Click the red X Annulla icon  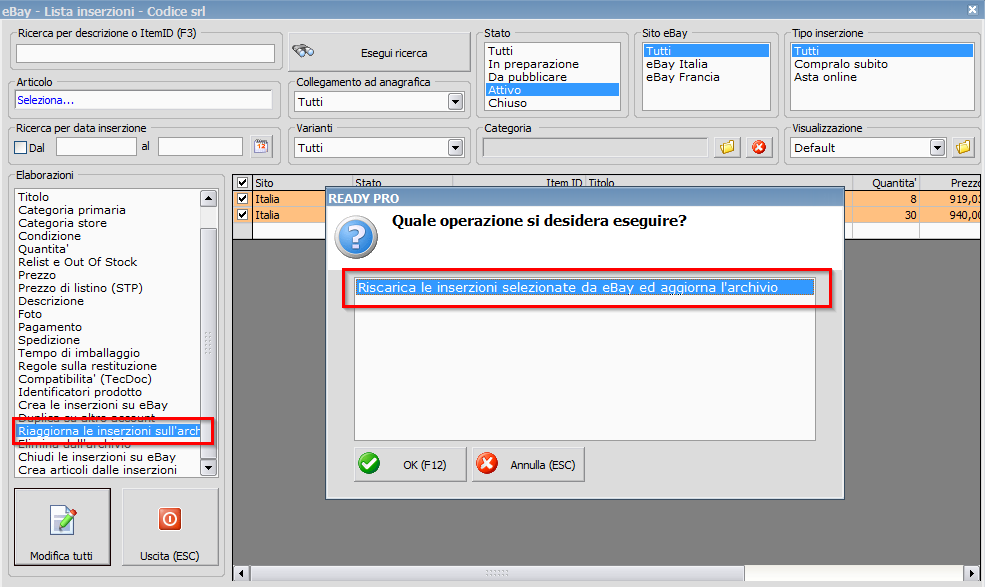click(x=487, y=464)
